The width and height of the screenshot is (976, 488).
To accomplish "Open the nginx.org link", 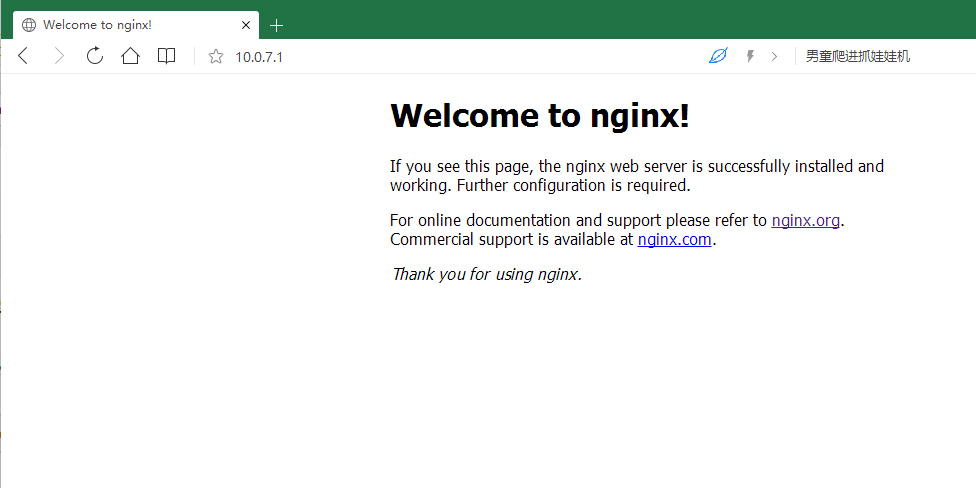I will tap(805, 220).
